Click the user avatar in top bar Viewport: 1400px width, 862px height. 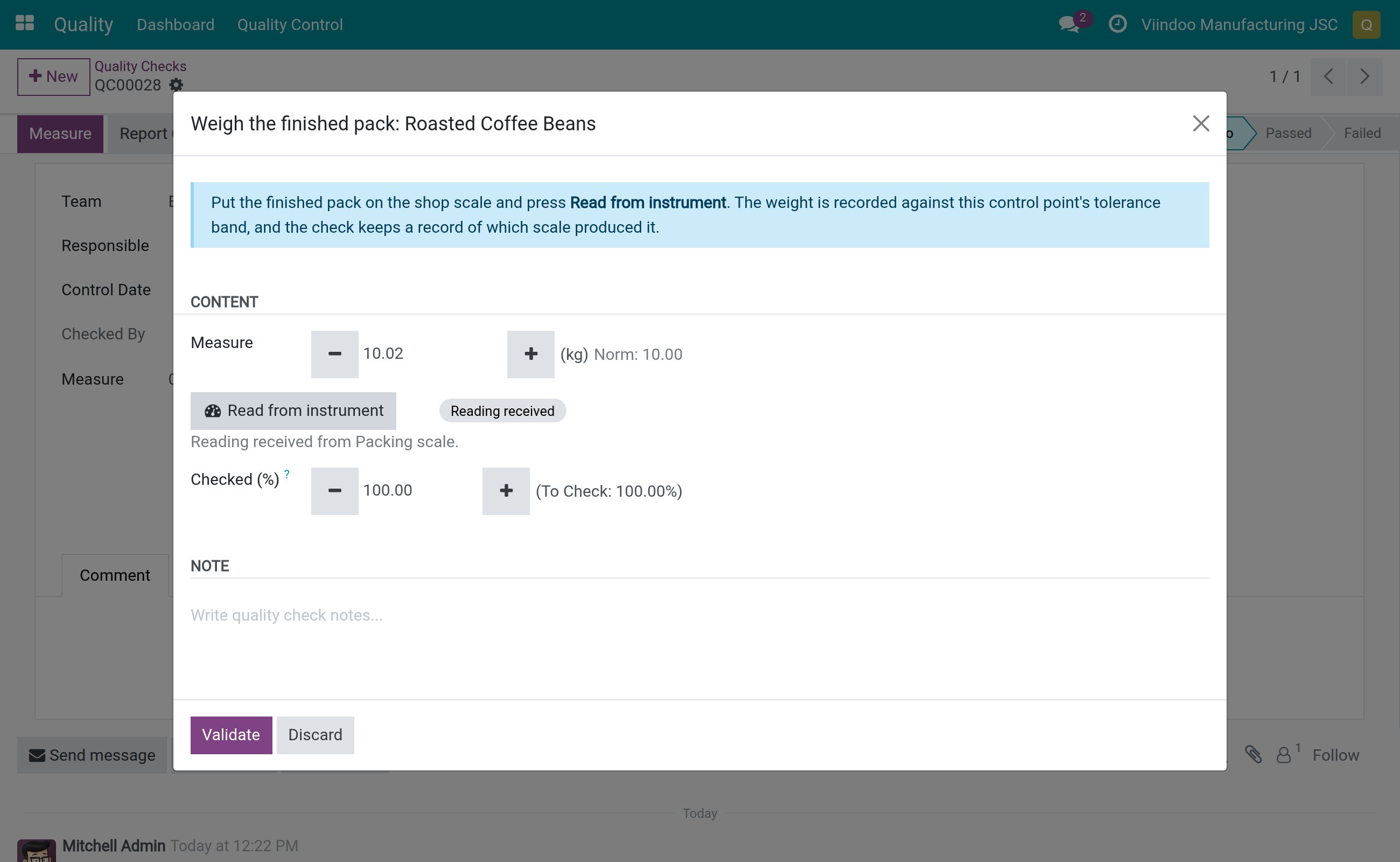1366,25
